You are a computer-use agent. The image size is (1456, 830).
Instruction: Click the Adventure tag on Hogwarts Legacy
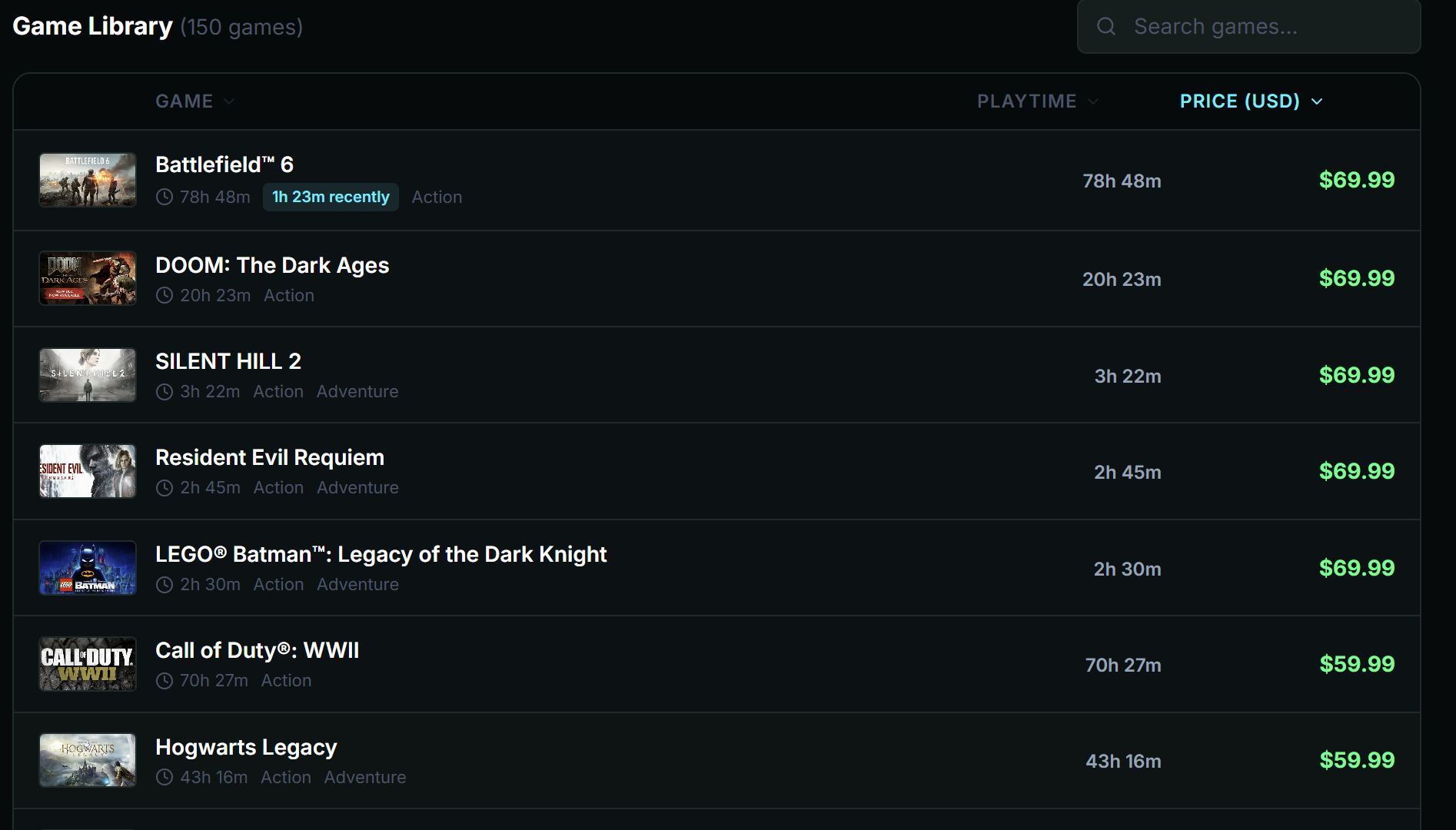pos(365,777)
